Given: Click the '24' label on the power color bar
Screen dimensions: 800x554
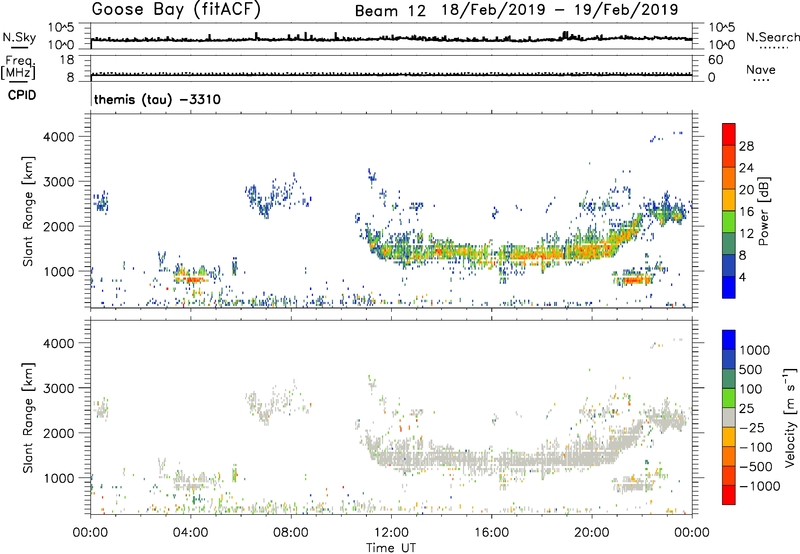Looking at the screenshot, I should click(x=746, y=168).
